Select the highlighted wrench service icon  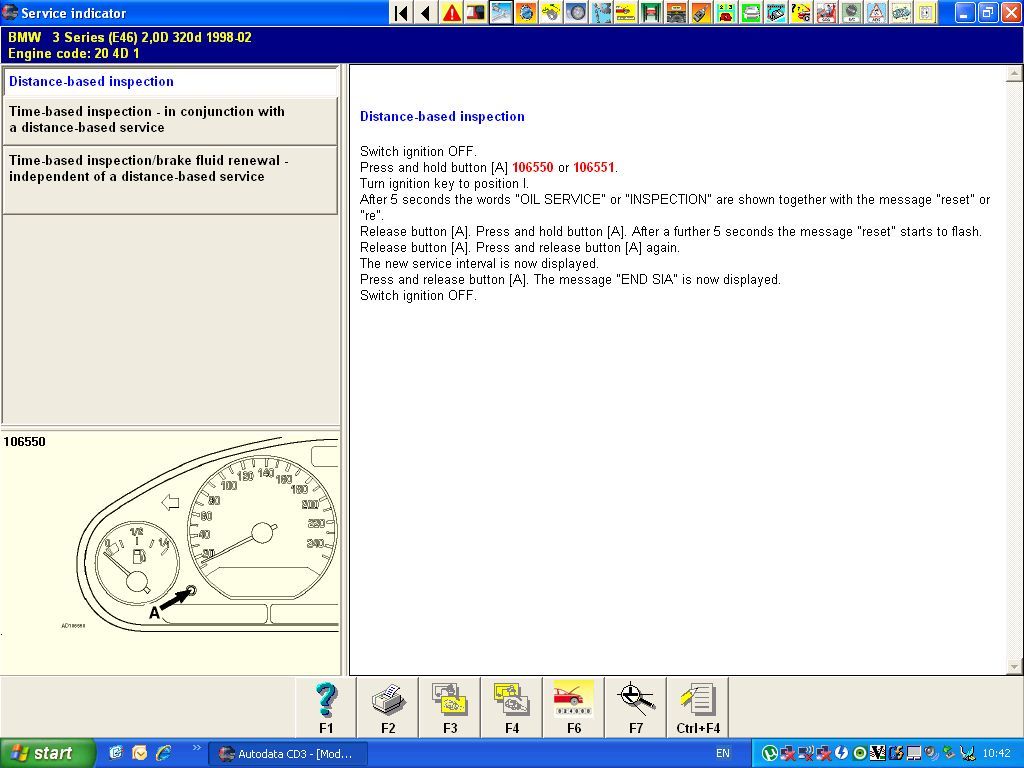pos(501,12)
